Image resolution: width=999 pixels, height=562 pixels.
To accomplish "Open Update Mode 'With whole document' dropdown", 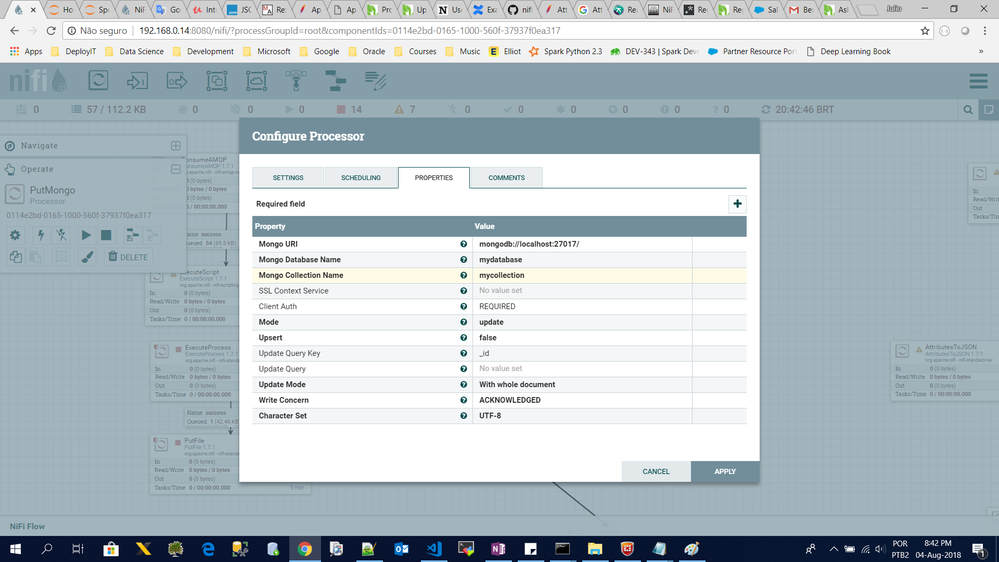I will (582, 384).
